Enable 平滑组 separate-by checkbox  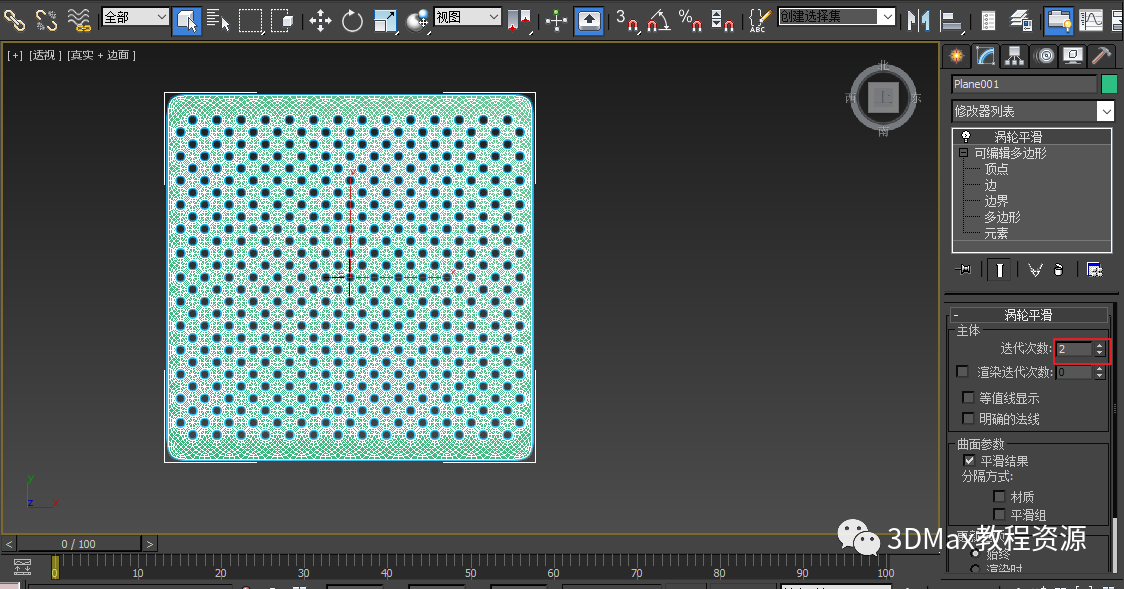(x=999, y=514)
